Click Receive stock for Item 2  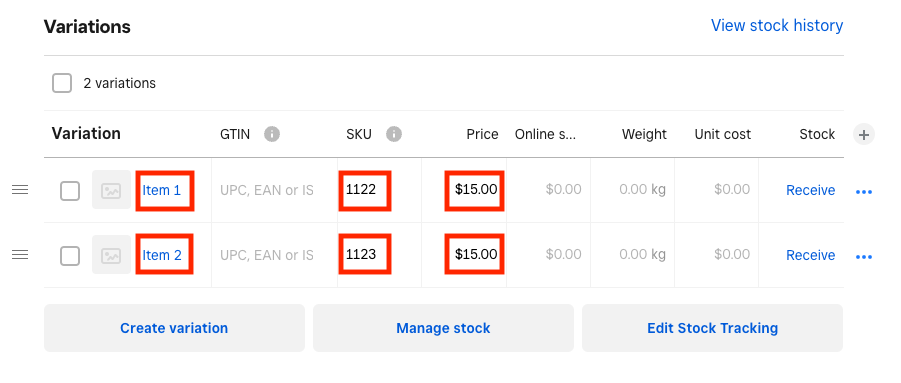[810, 255]
